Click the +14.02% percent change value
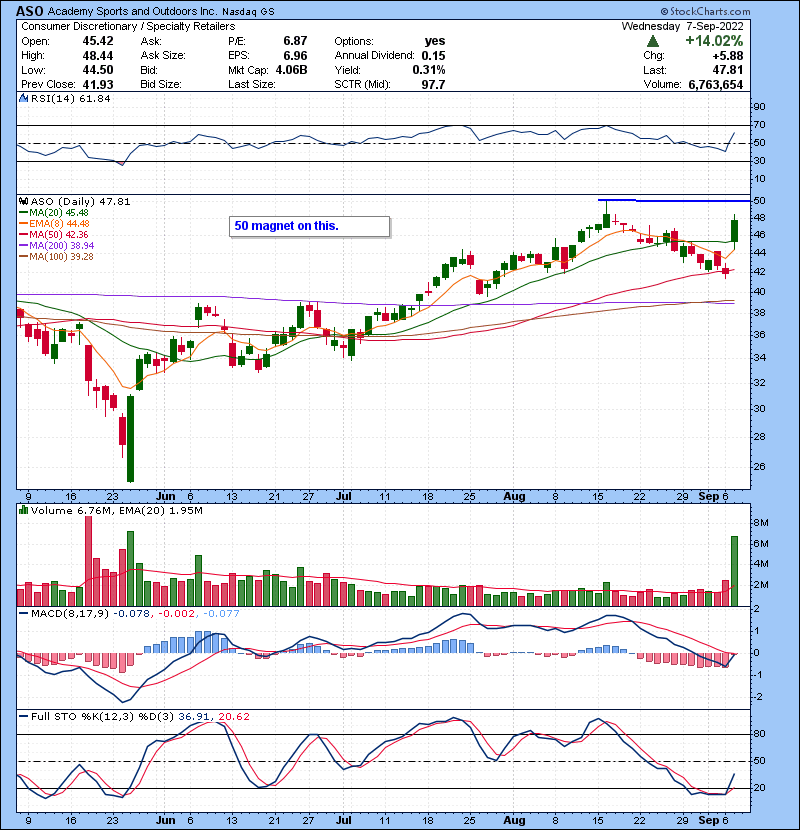The width and height of the screenshot is (800, 830). pos(714,41)
